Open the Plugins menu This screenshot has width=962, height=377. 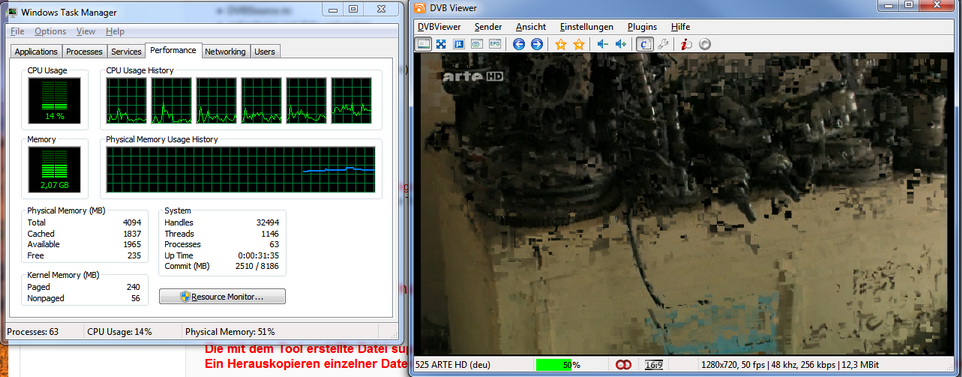pos(642,27)
